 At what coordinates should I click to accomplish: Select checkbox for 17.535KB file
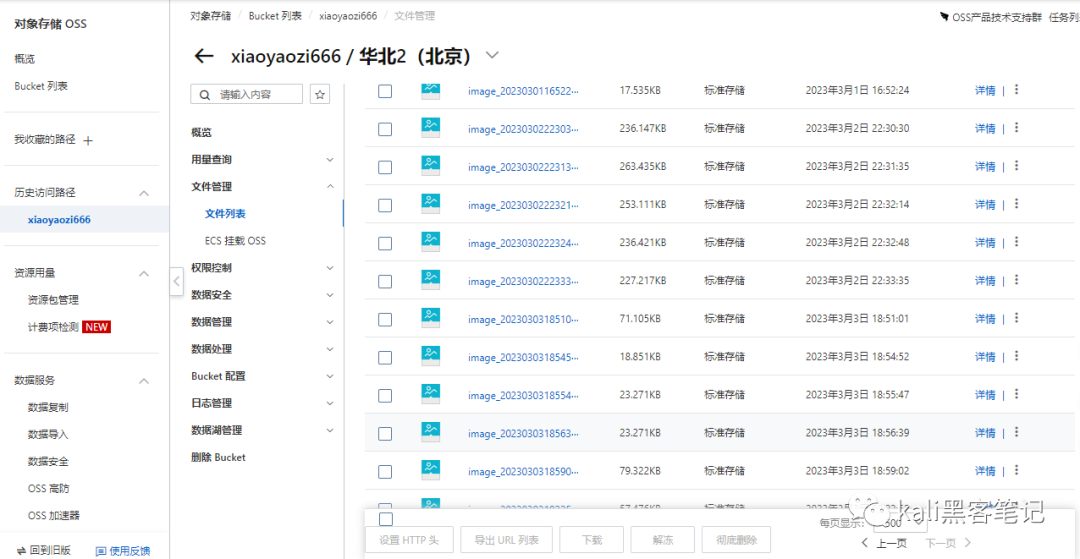(385, 91)
